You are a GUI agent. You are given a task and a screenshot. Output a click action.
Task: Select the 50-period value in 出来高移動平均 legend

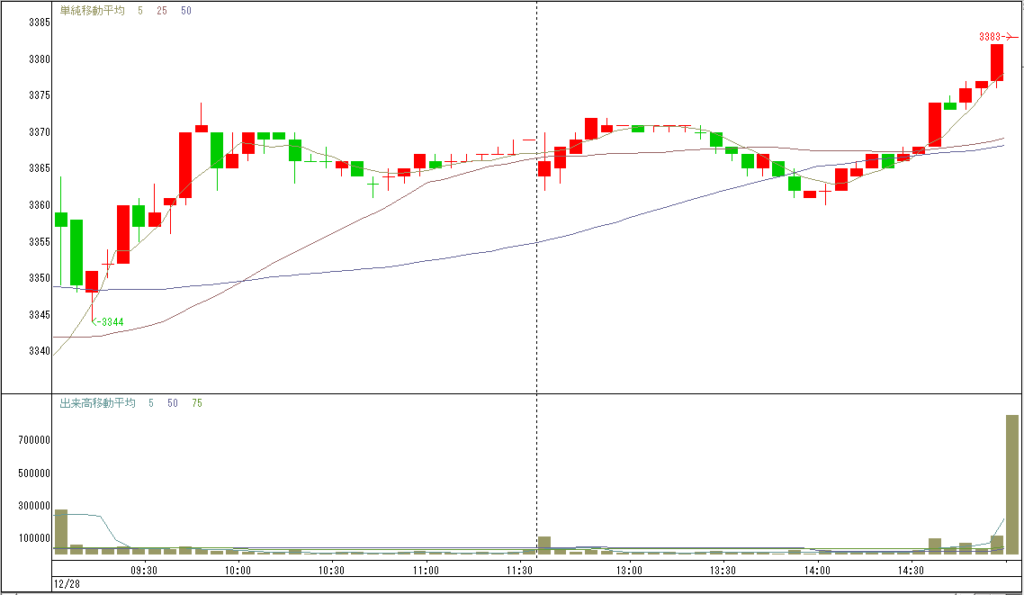point(172,403)
